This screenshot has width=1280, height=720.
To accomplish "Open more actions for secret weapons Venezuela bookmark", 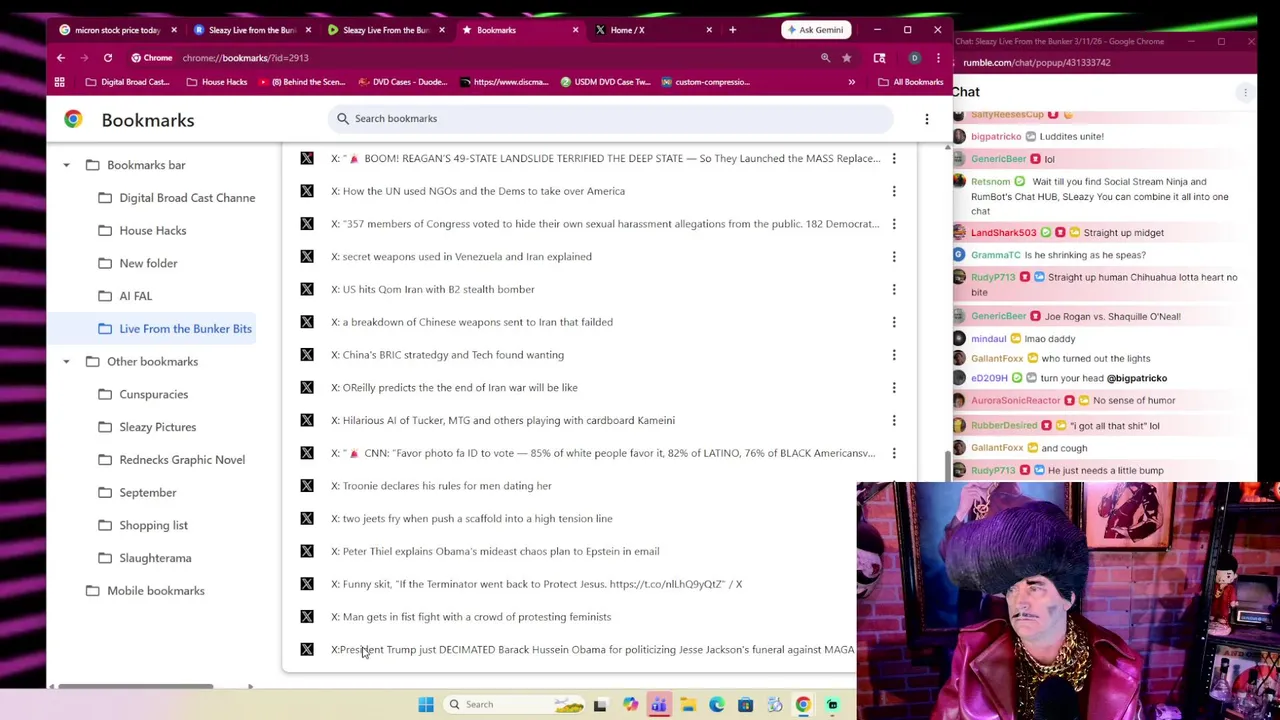I will (x=894, y=257).
